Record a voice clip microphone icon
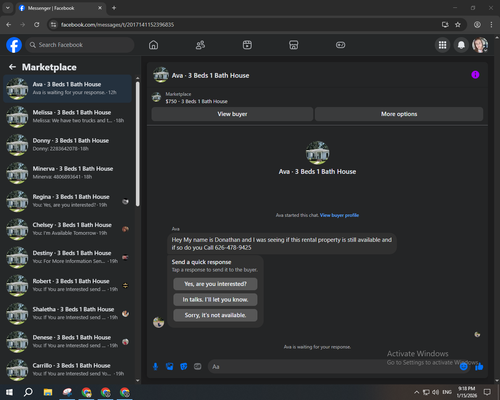 [156, 367]
